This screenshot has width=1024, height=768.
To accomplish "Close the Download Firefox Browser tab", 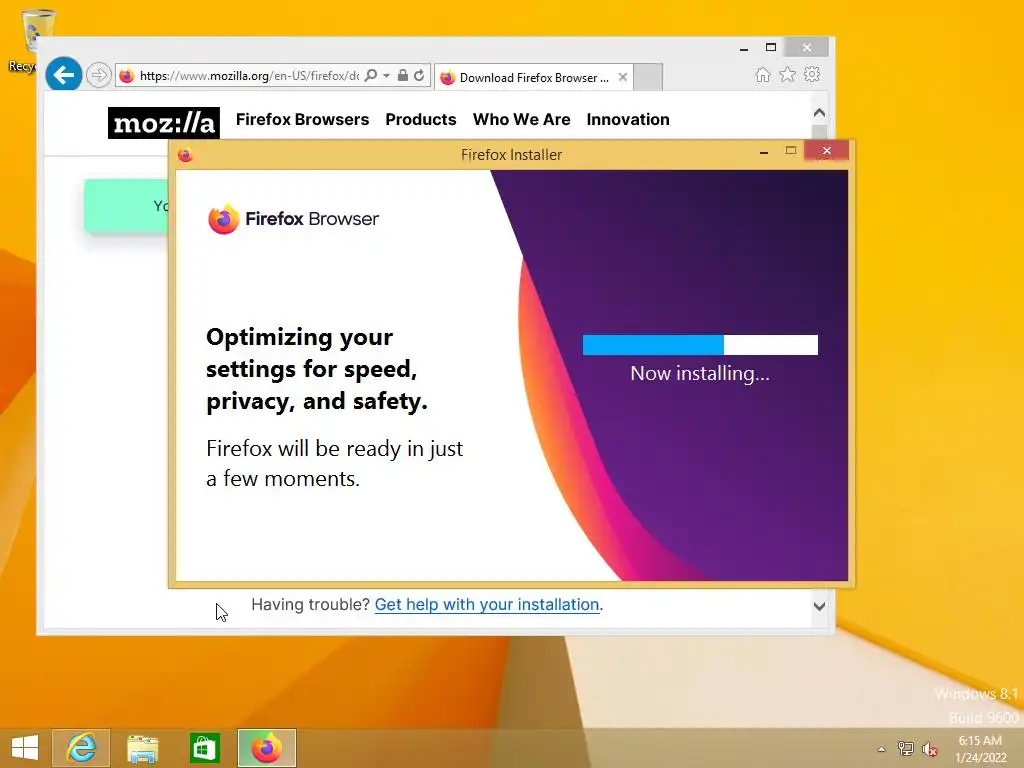I will (623, 77).
